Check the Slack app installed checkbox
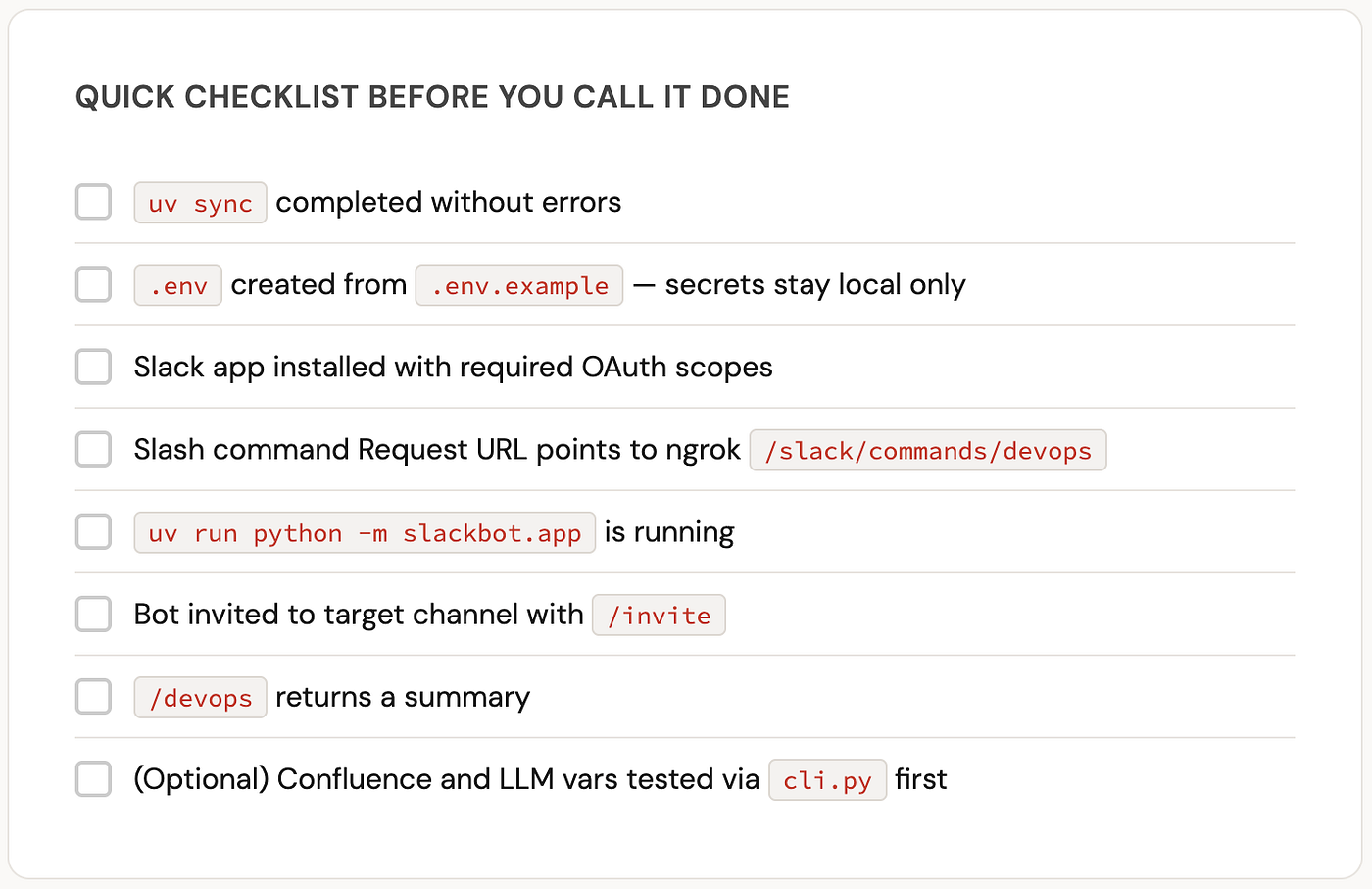The height and width of the screenshot is (889, 1372). click(93, 367)
